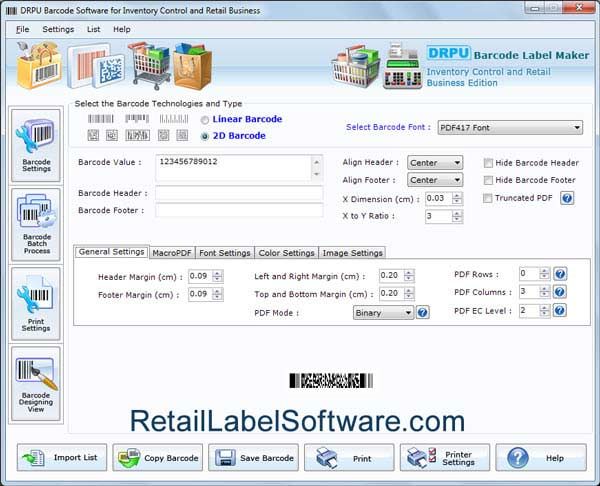Click the first linear barcode sample icon
The width and height of the screenshot is (600, 486).
point(101,119)
